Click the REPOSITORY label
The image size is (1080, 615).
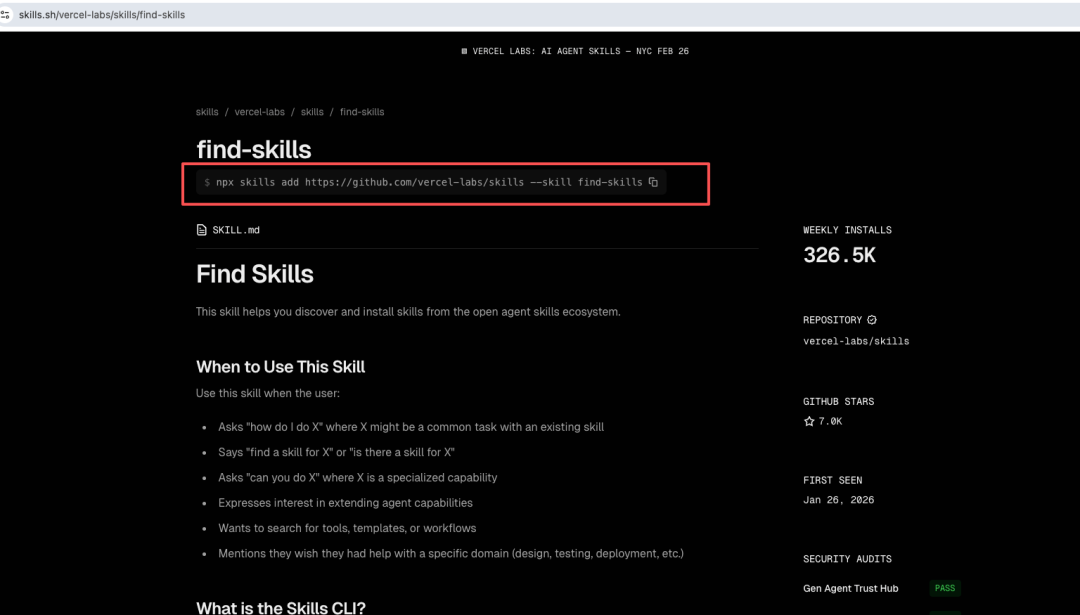(x=832, y=320)
